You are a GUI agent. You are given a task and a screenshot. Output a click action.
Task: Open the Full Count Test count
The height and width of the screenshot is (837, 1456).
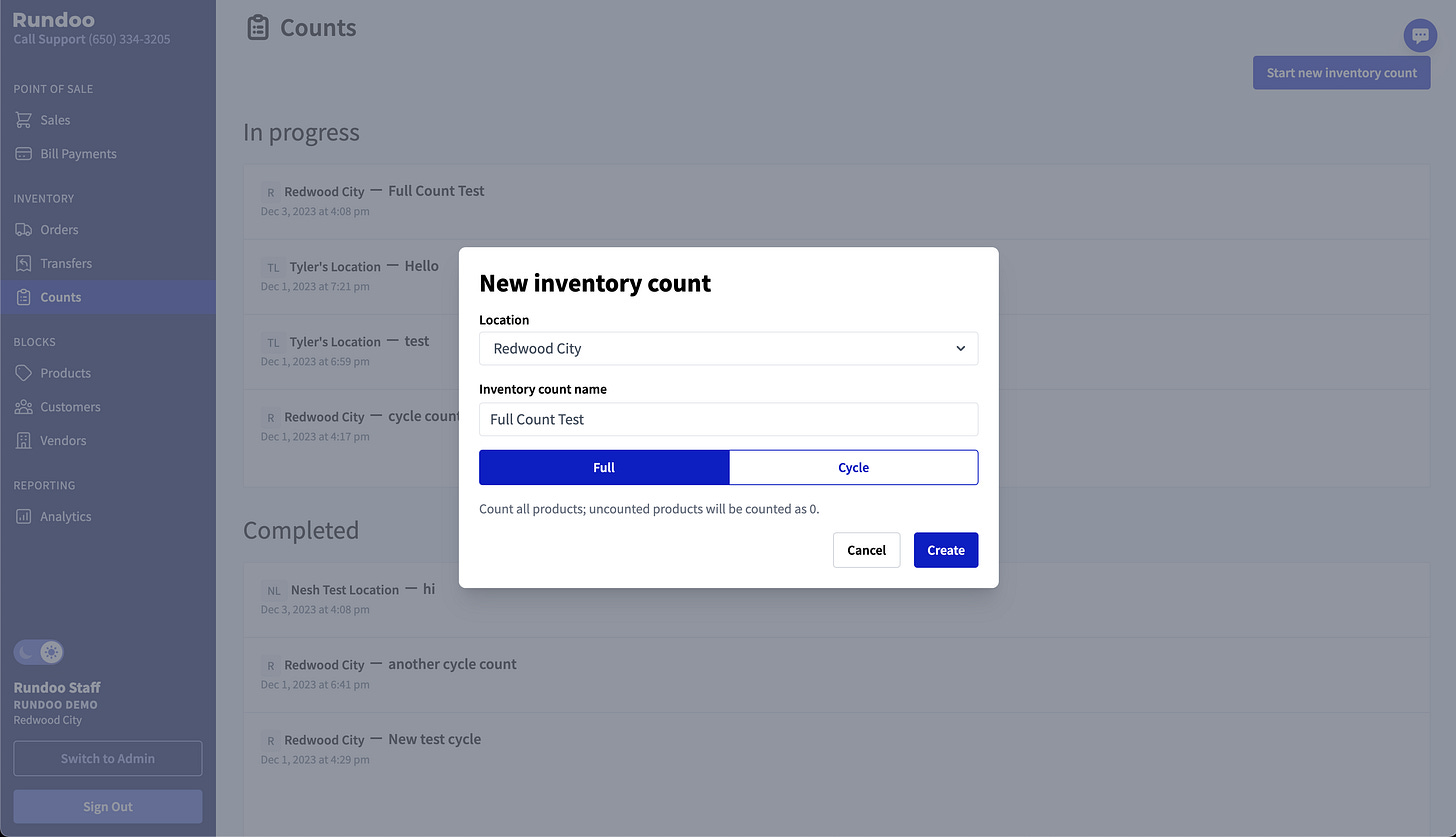pos(836,201)
